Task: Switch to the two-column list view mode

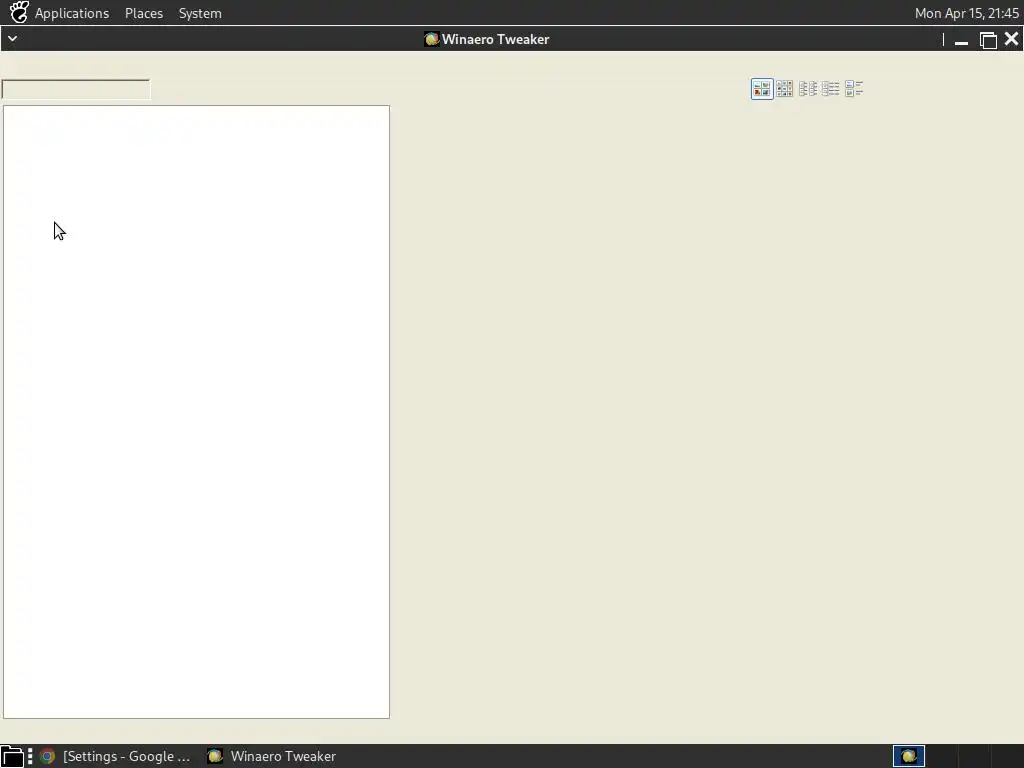Action: click(x=808, y=89)
